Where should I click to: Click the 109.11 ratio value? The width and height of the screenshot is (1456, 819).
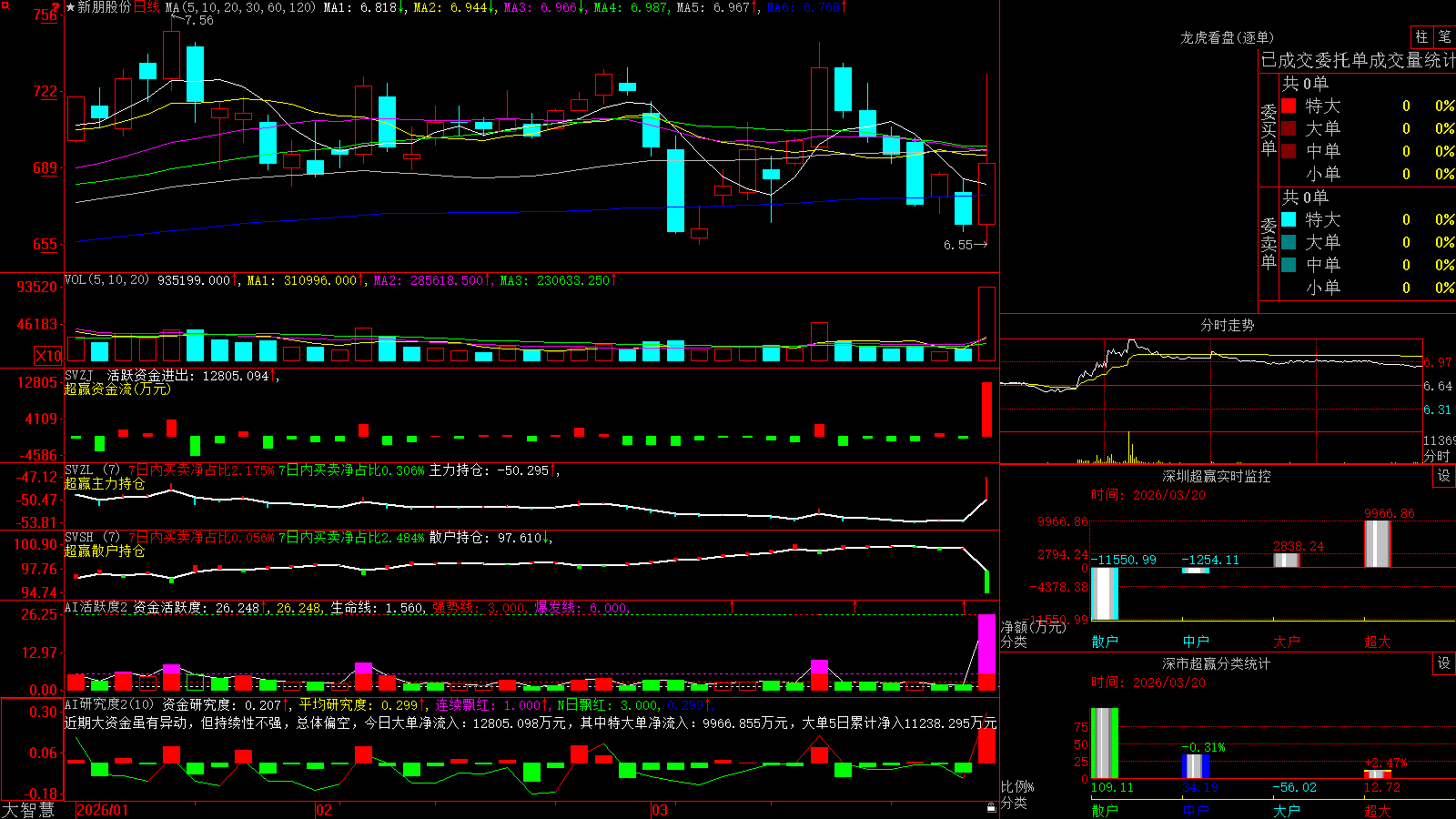(x=1112, y=787)
